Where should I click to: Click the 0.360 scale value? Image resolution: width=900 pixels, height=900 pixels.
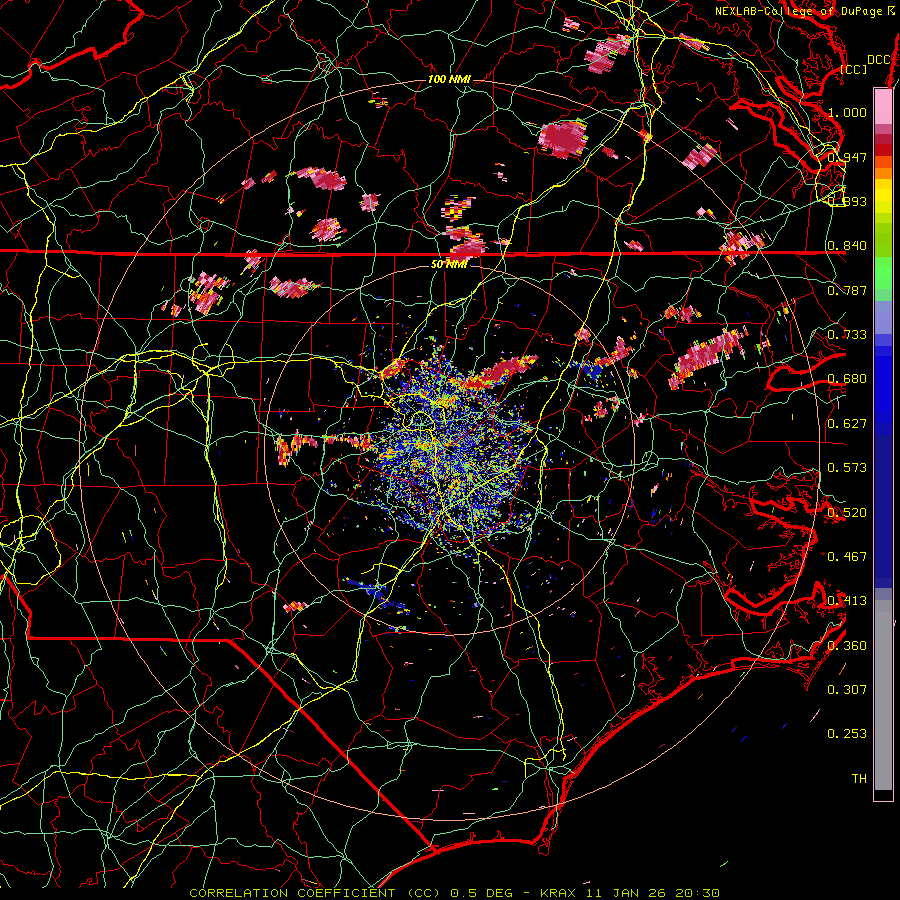coord(847,645)
